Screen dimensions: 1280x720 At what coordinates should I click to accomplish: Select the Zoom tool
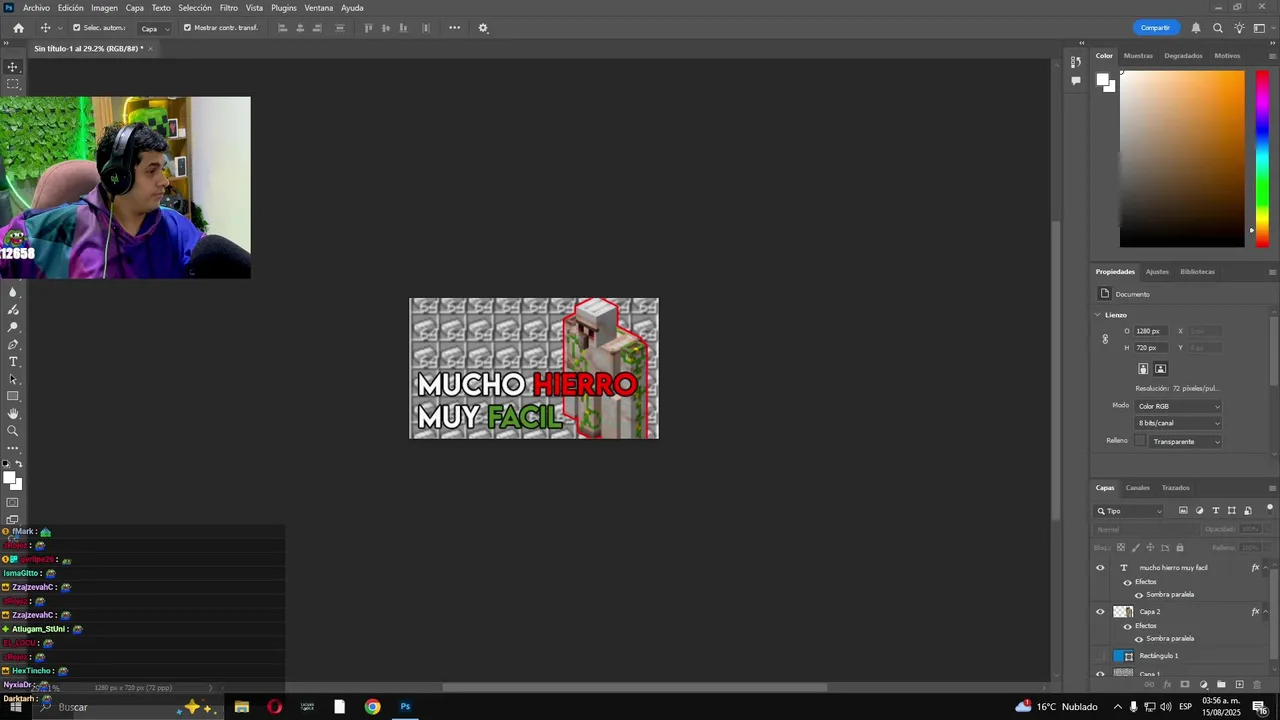point(13,431)
